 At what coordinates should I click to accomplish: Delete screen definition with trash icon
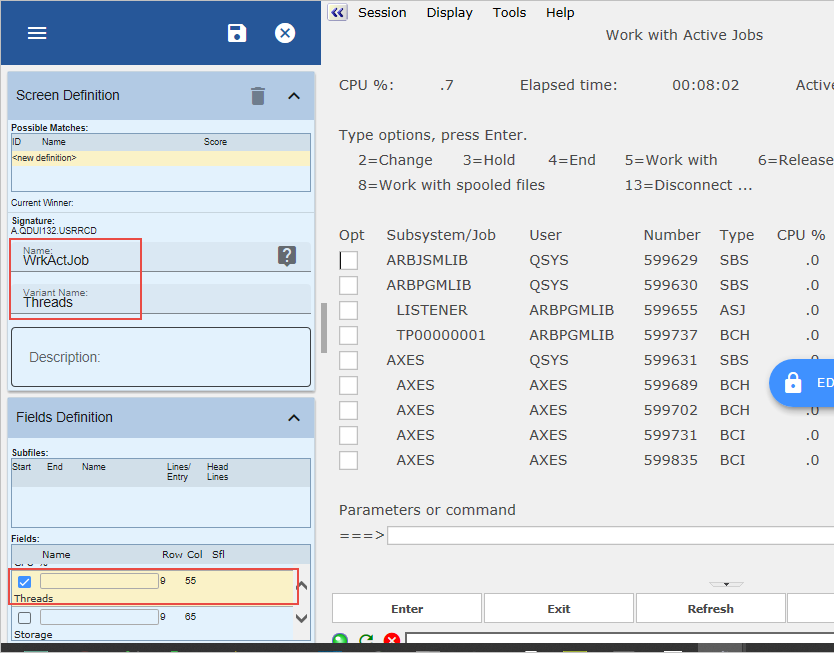point(258,96)
